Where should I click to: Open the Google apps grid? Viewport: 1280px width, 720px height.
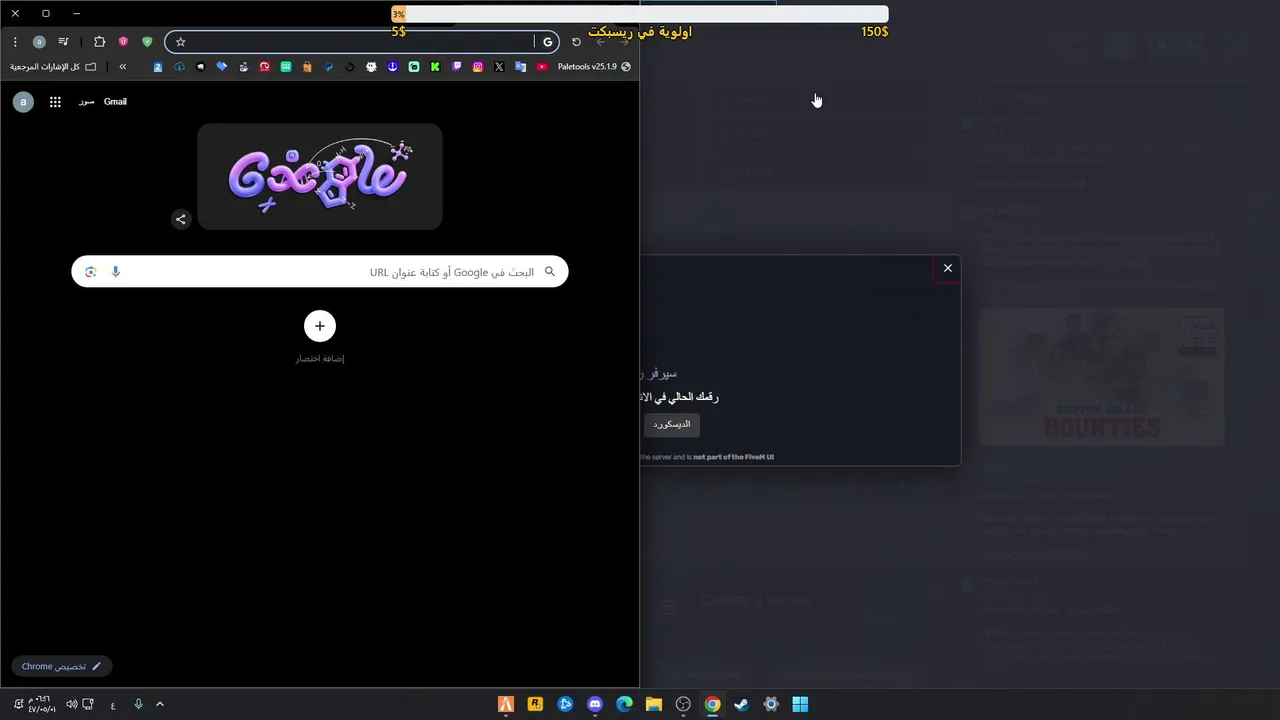(55, 101)
